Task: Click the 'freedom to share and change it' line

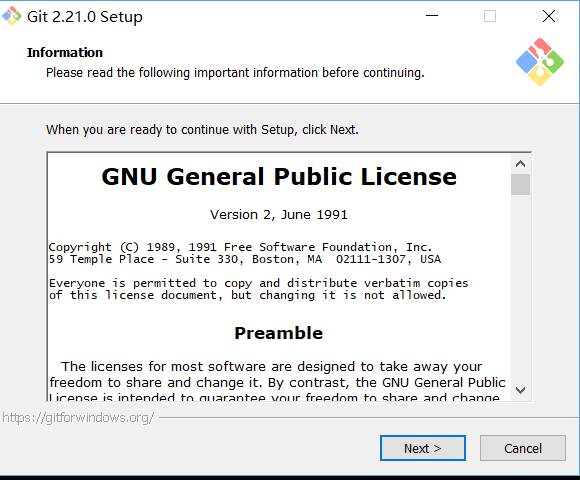Action: click(277, 382)
